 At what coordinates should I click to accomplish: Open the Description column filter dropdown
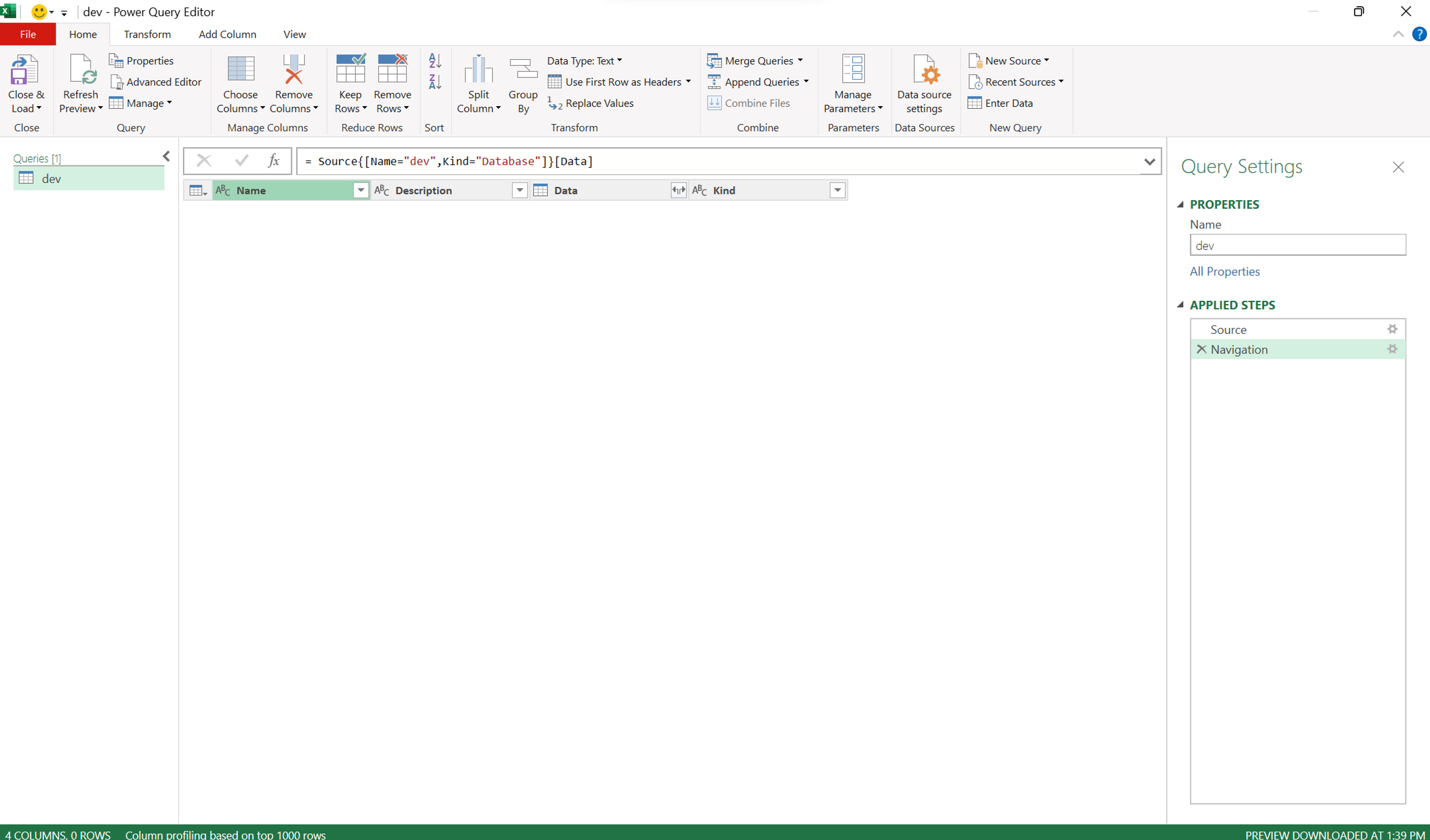[519, 190]
